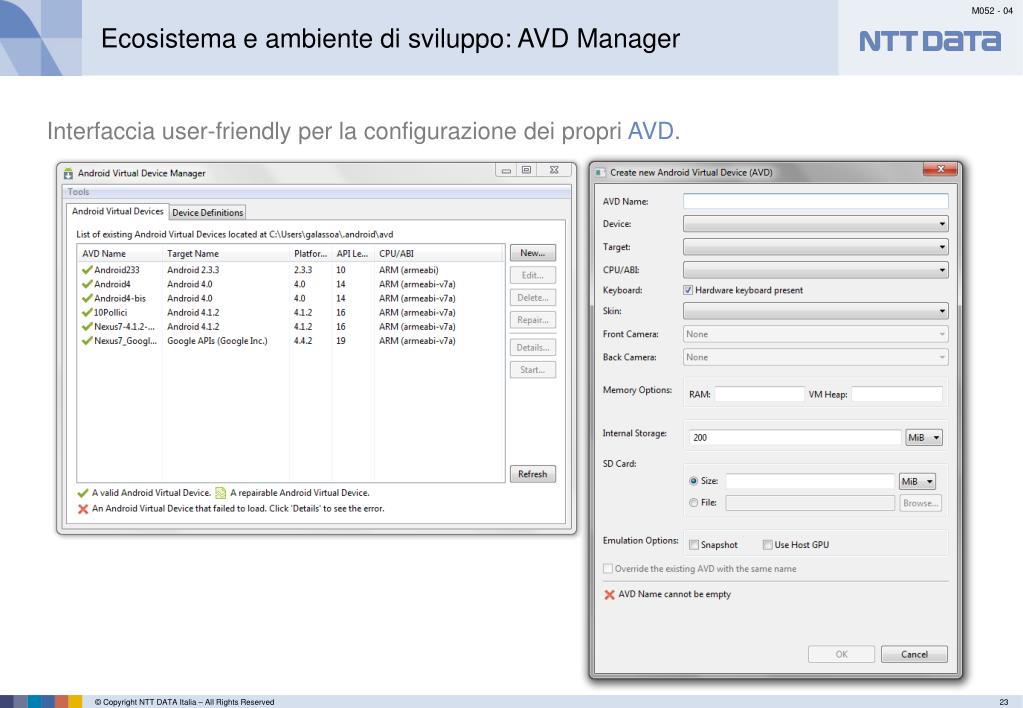Image resolution: width=1023 pixels, height=708 pixels.
Task: Click the green checkmark beside Android4-bis
Action: 87,298
